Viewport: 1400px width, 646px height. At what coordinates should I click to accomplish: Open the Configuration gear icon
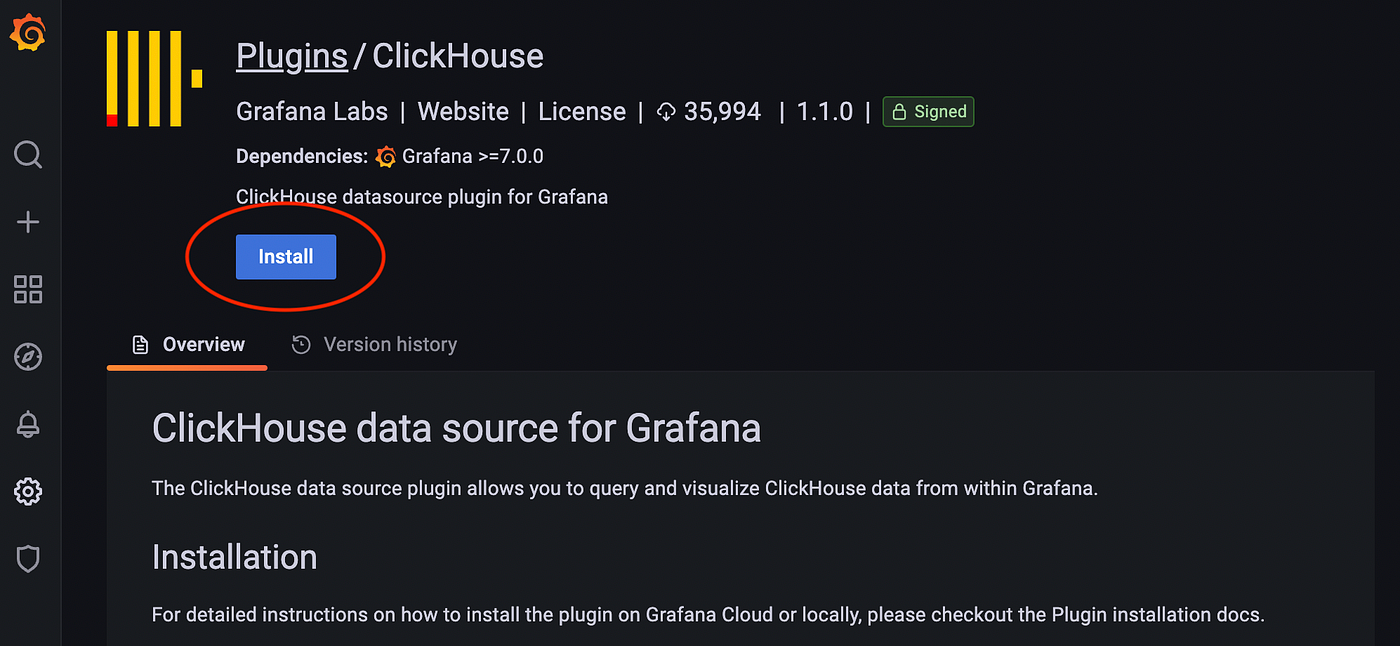27,491
